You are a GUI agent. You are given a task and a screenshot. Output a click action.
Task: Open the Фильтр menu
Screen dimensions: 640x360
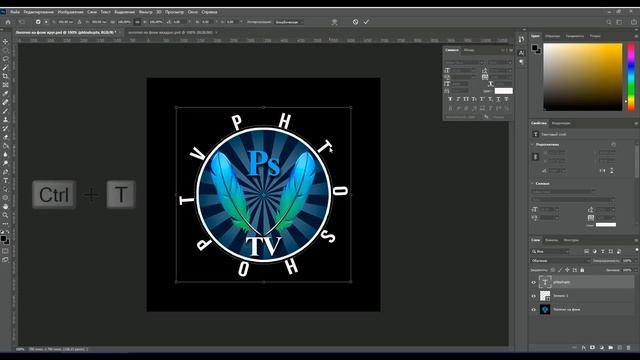click(x=145, y=12)
